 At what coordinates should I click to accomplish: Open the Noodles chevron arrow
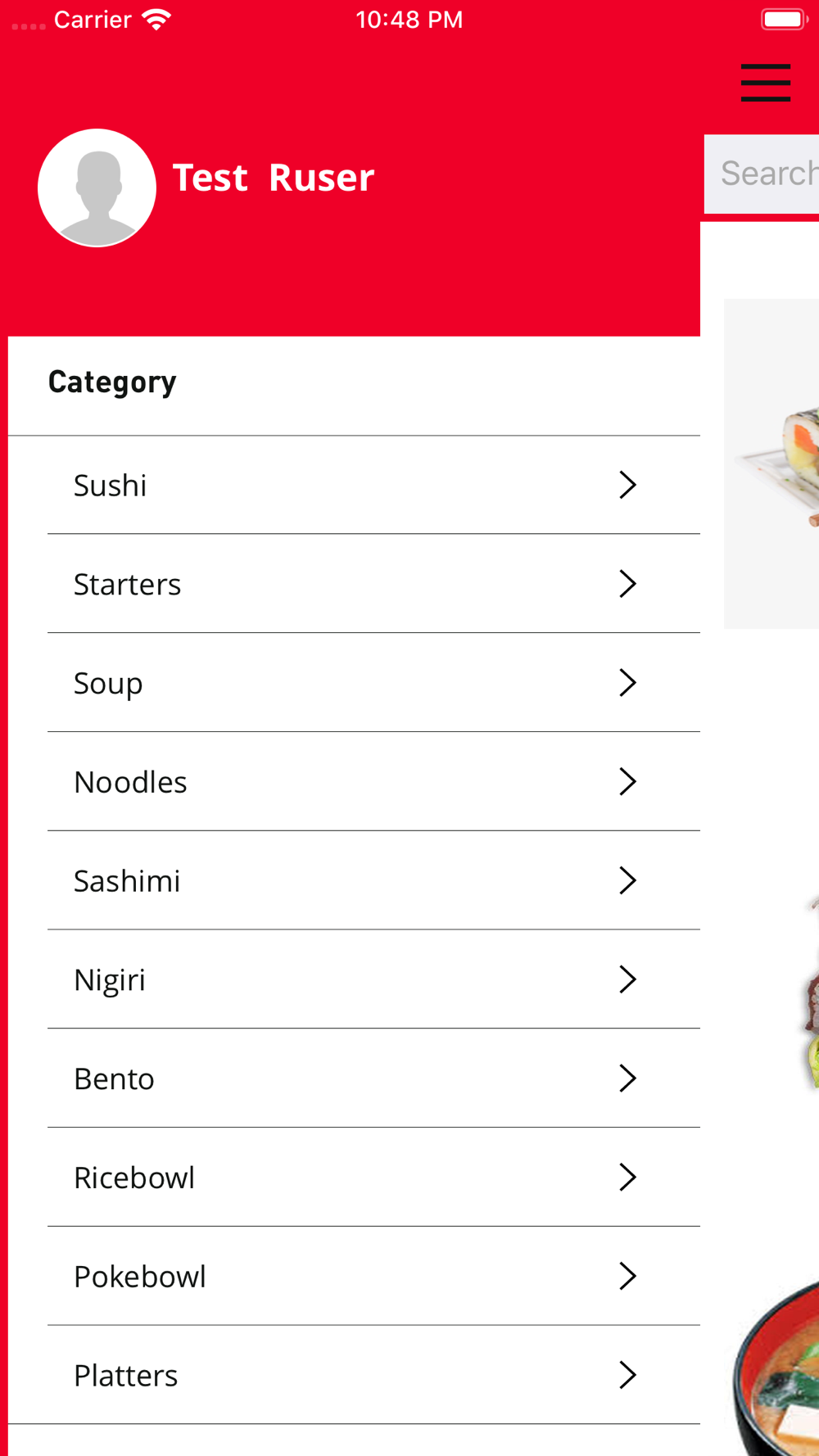coord(627,782)
